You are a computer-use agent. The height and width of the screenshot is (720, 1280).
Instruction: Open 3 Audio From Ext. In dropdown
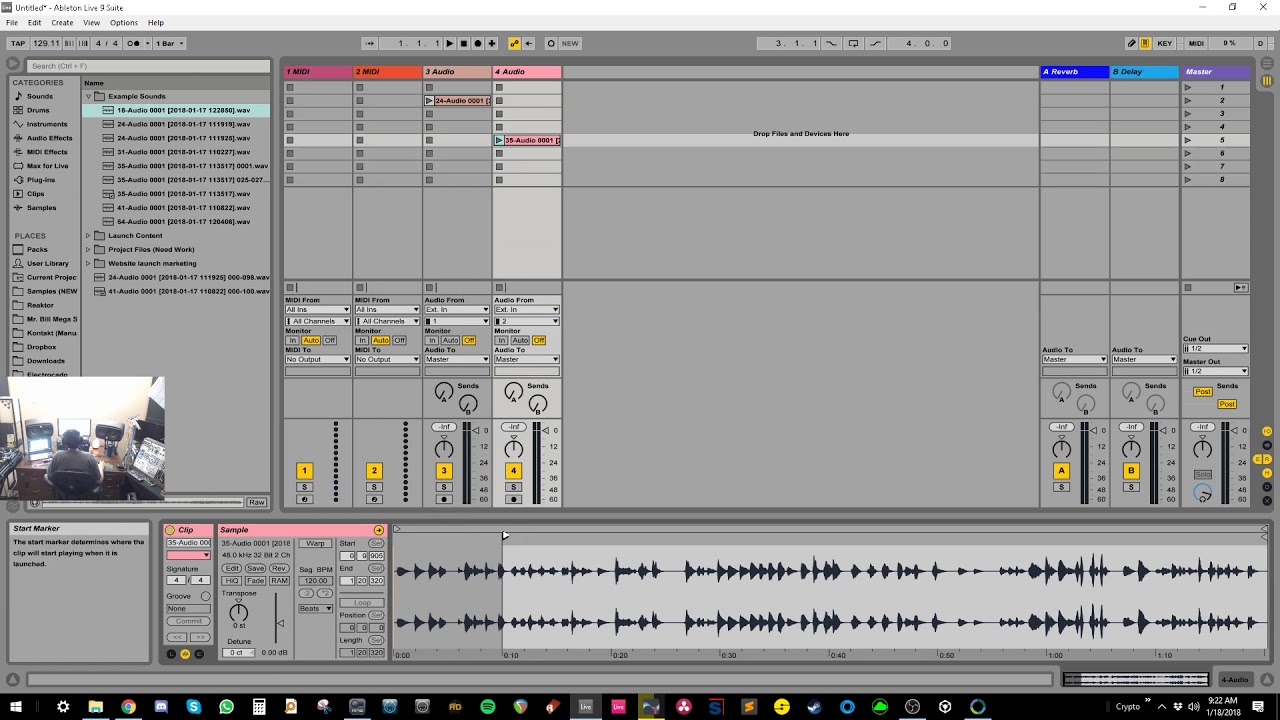pyautogui.click(x=457, y=310)
